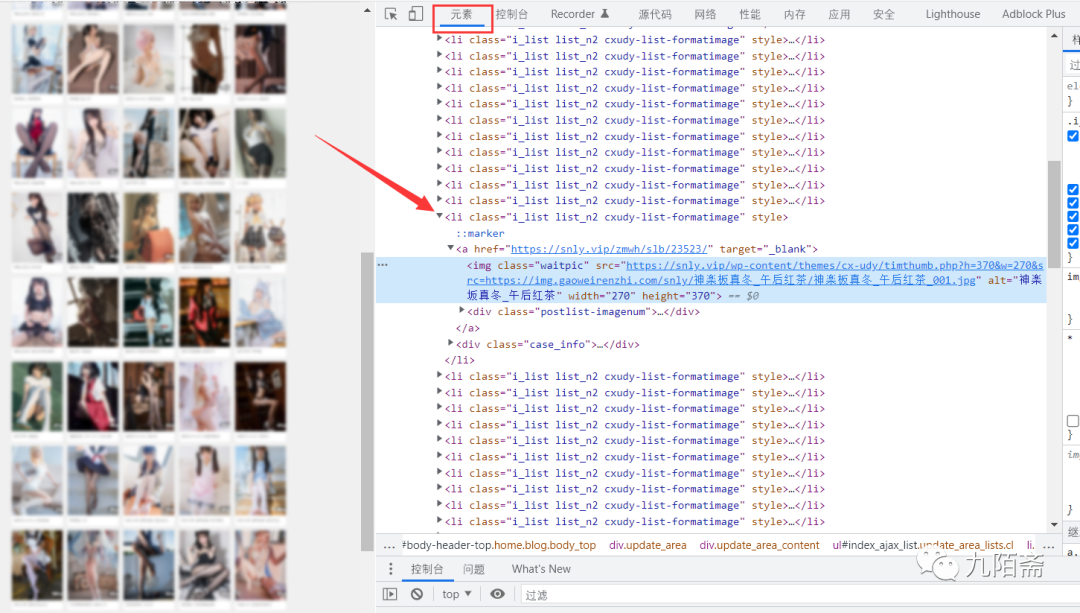Open the first thumbnail in second gallery row
1080x613 pixels.
pyautogui.click(x=37, y=143)
